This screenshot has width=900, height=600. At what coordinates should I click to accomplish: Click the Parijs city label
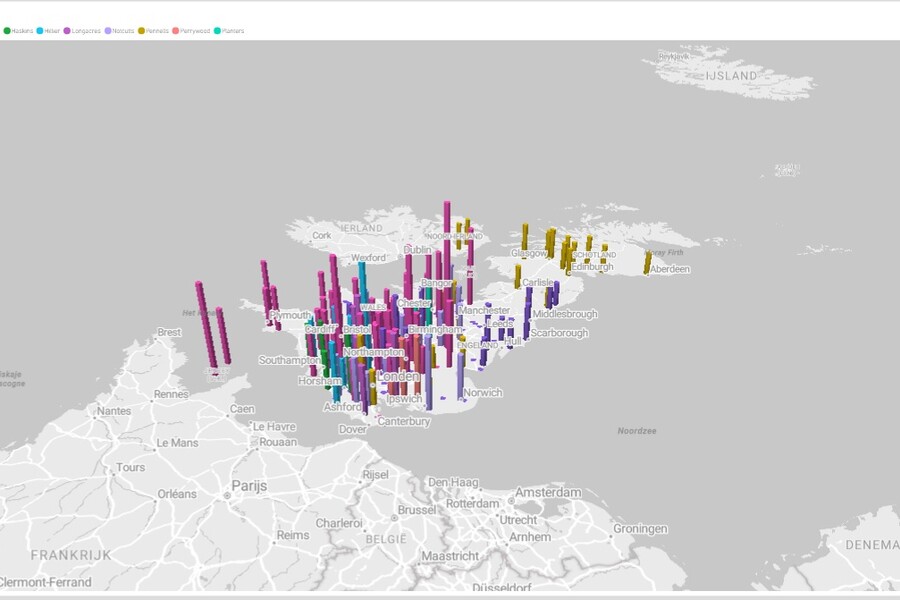pos(249,485)
